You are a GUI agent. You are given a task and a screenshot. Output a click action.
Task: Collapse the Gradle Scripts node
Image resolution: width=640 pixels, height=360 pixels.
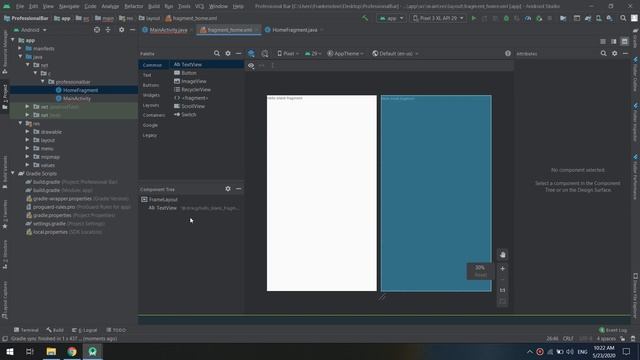[13, 173]
